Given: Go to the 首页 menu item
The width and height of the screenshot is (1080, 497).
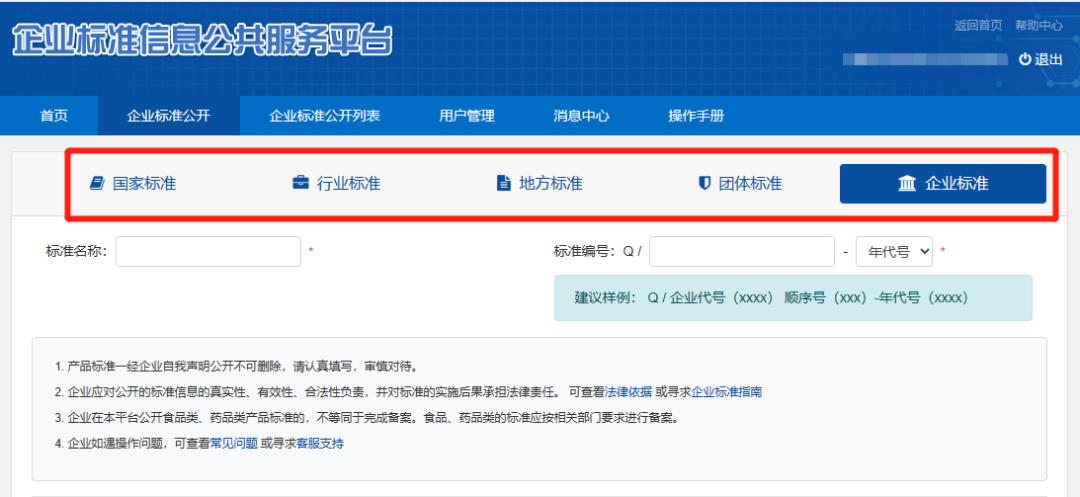Looking at the screenshot, I should 54,116.
